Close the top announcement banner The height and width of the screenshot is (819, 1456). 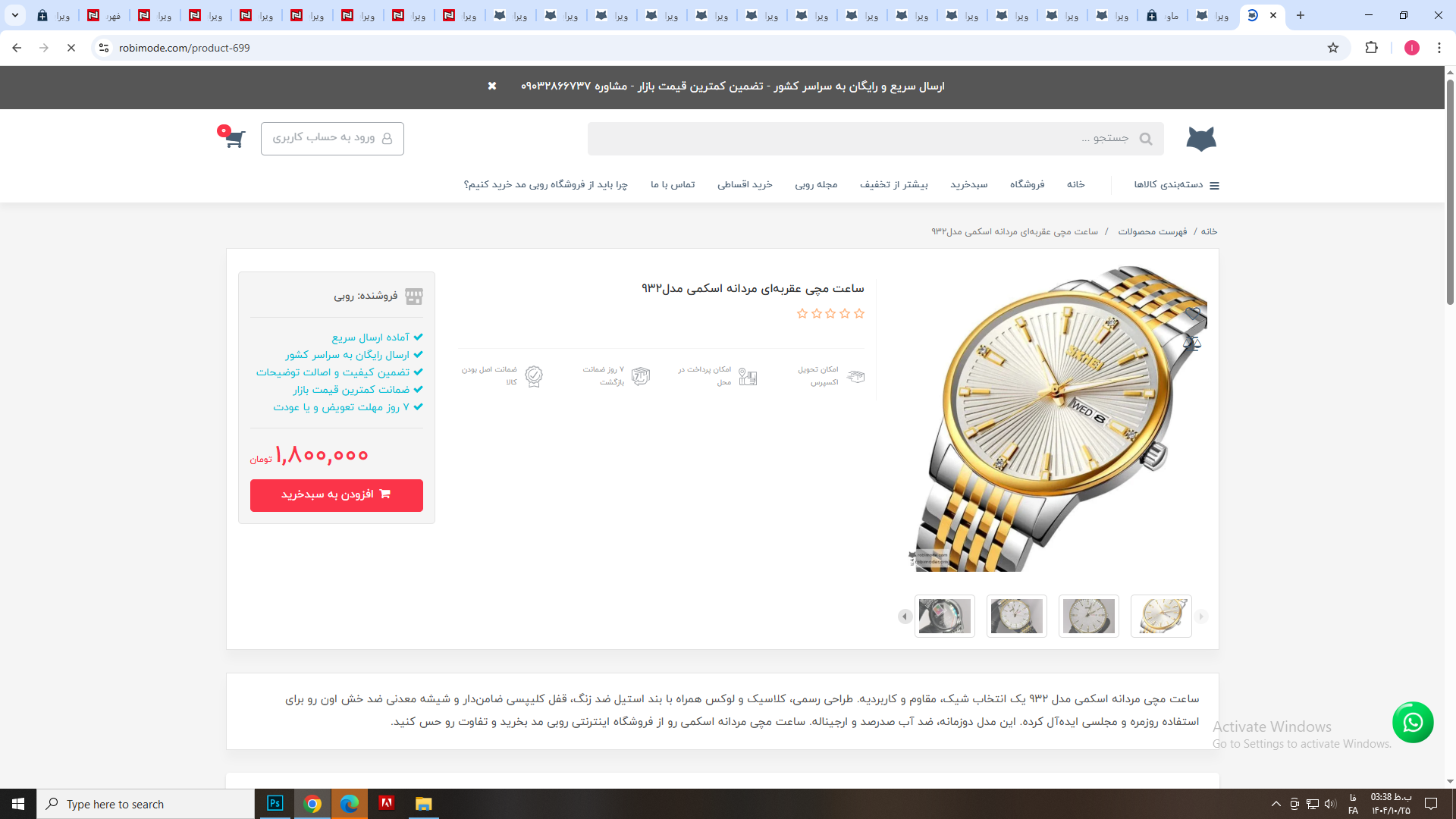[x=492, y=86]
